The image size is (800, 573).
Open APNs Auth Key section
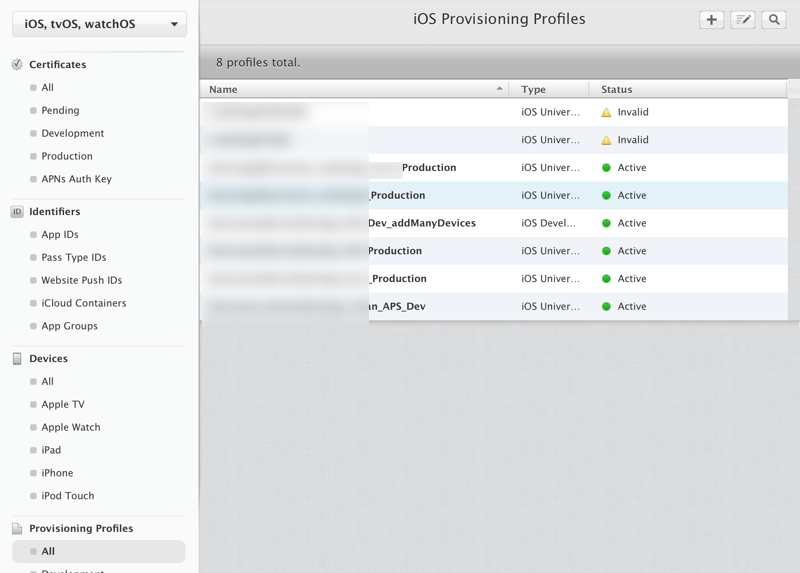pos(76,179)
